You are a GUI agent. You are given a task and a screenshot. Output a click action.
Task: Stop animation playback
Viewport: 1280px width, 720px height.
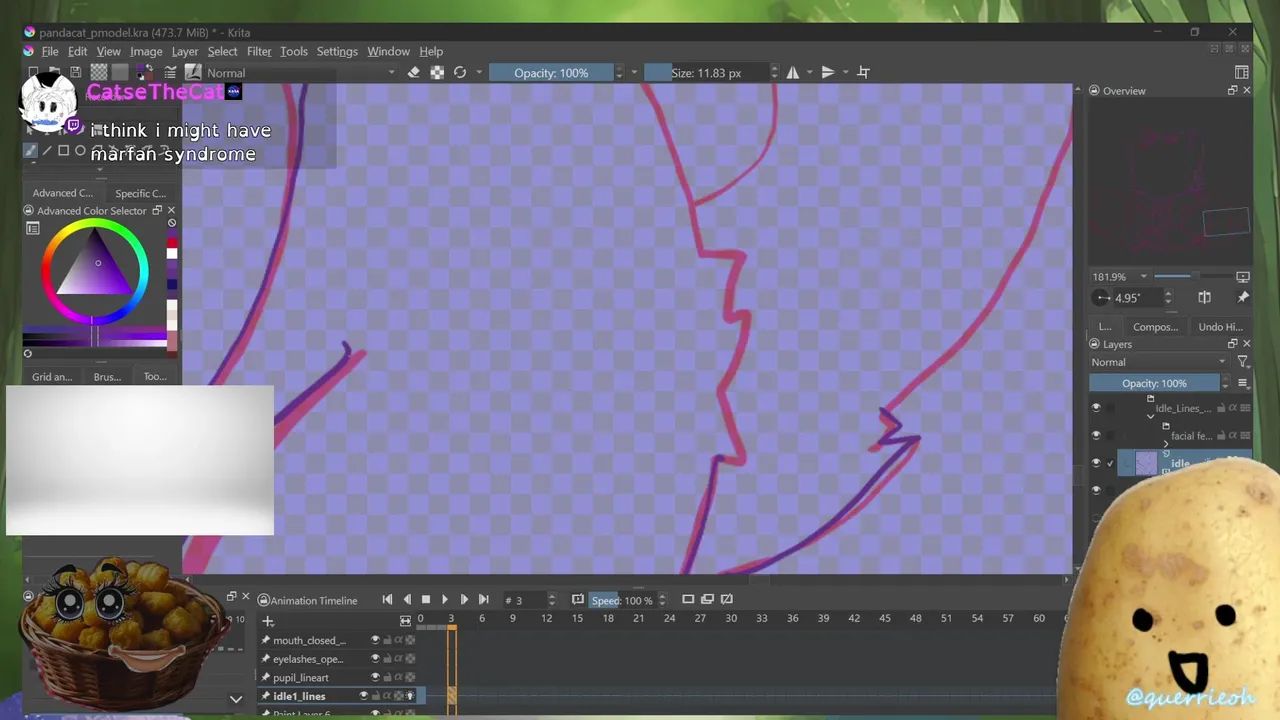[x=425, y=599]
